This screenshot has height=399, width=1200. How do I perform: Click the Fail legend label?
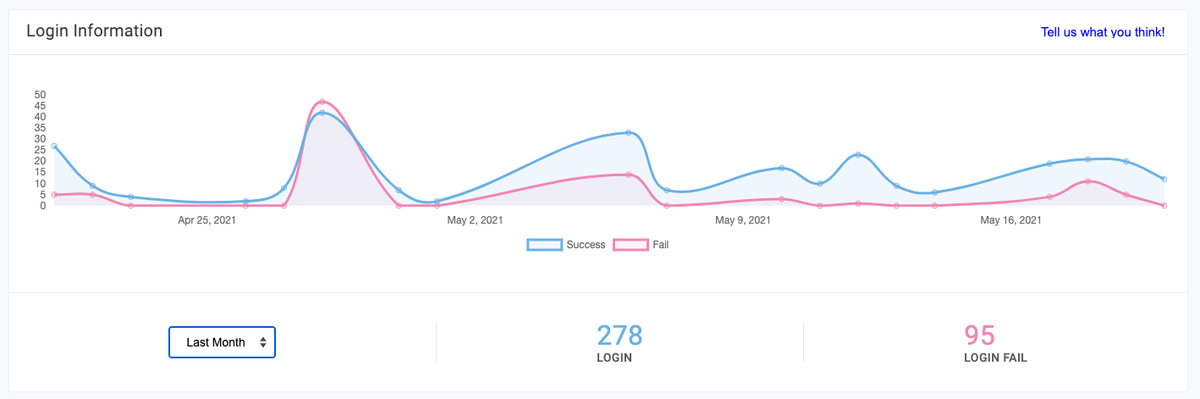click(x=660, y=244)
